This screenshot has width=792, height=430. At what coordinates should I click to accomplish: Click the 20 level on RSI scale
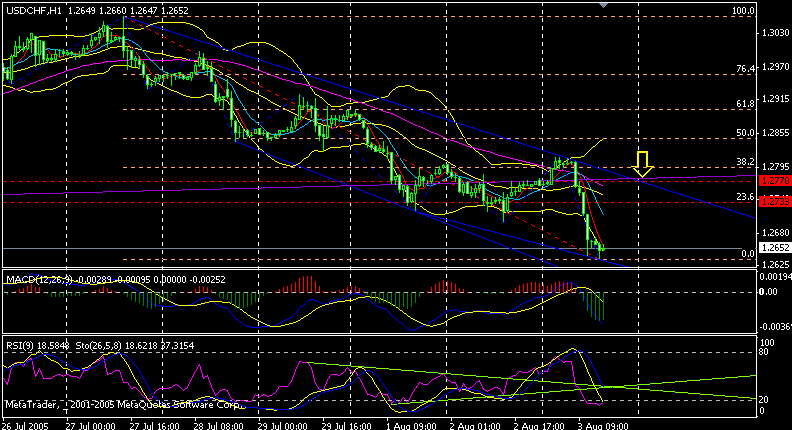coord(764,400)
